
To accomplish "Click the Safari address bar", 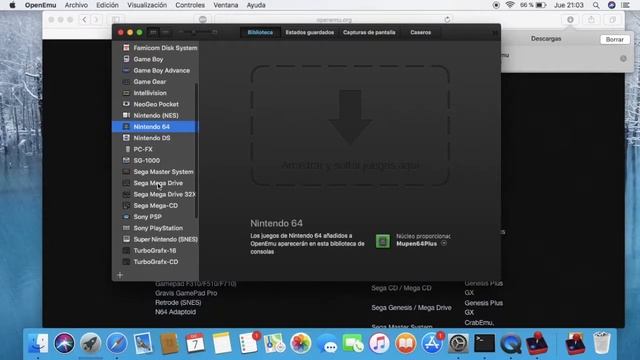I will pyautogui.click(x=334, y=20).
